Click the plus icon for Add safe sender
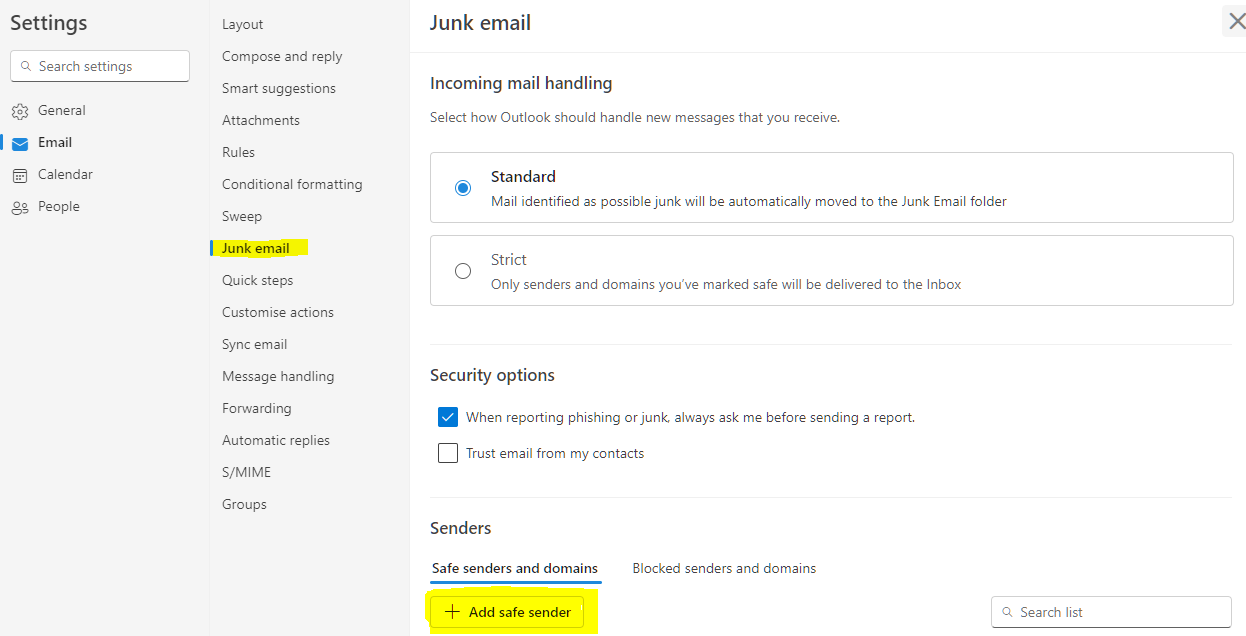Screen dimensions: 1246x636 [453, 612]
